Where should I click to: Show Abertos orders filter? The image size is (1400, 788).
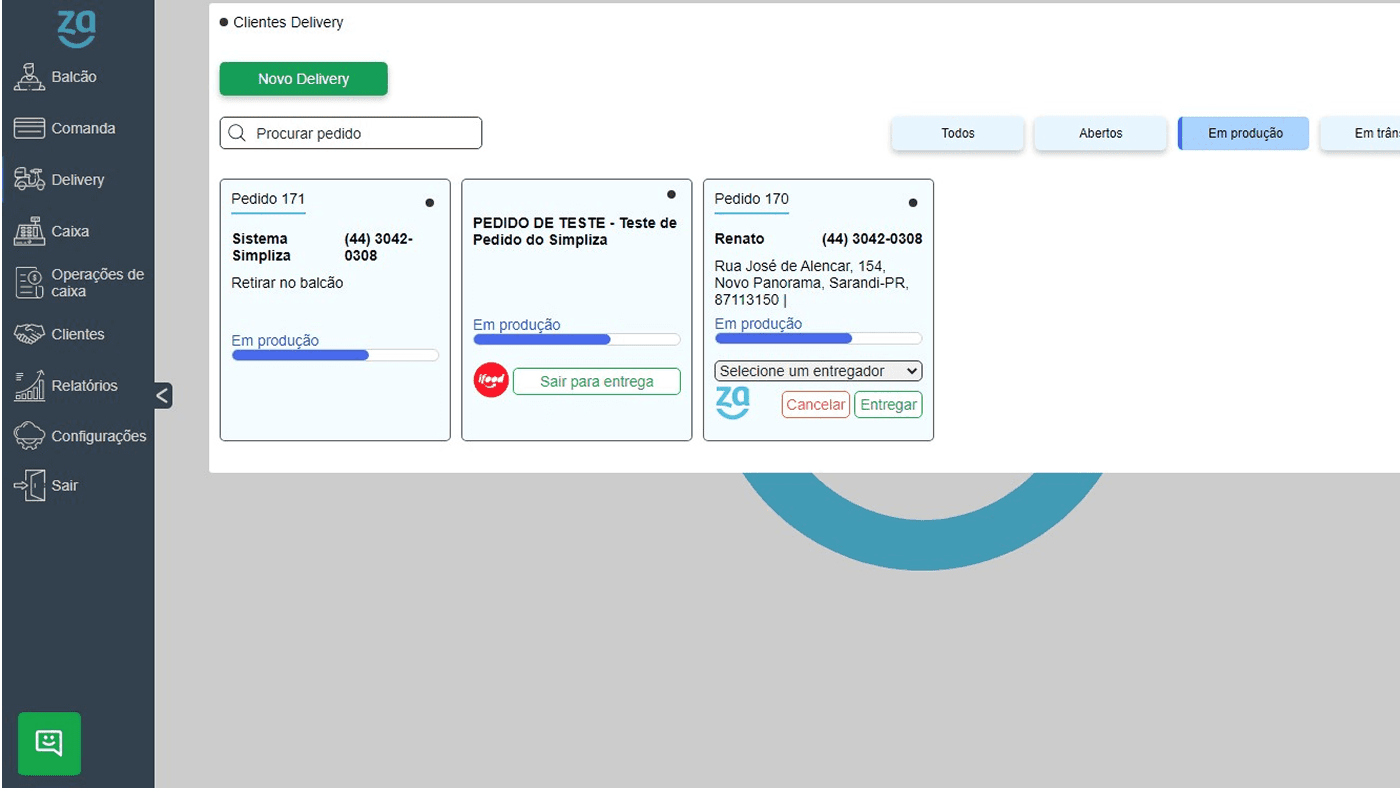point(1100,133)
